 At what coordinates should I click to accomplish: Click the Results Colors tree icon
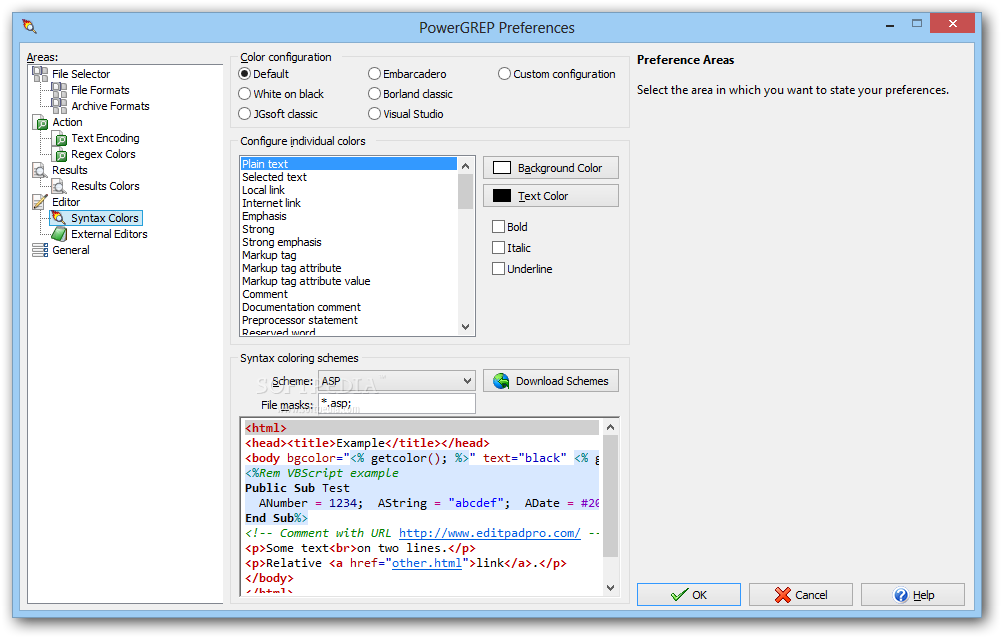click(59, 186)
